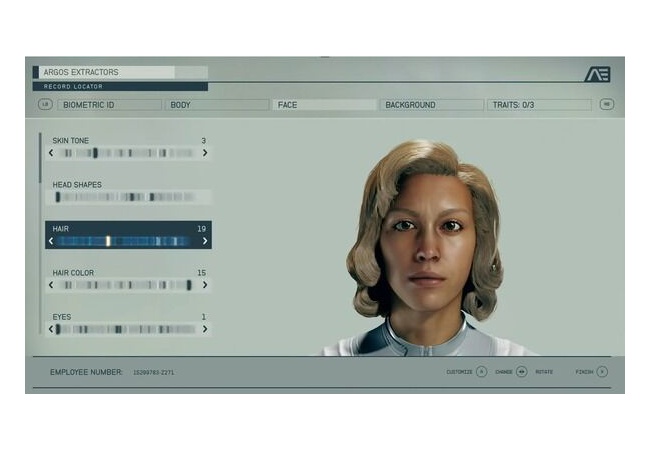This screenshot has width=650, height=450.
Task: Click the Skin Tone value 3
Action: tap(204, 141)
